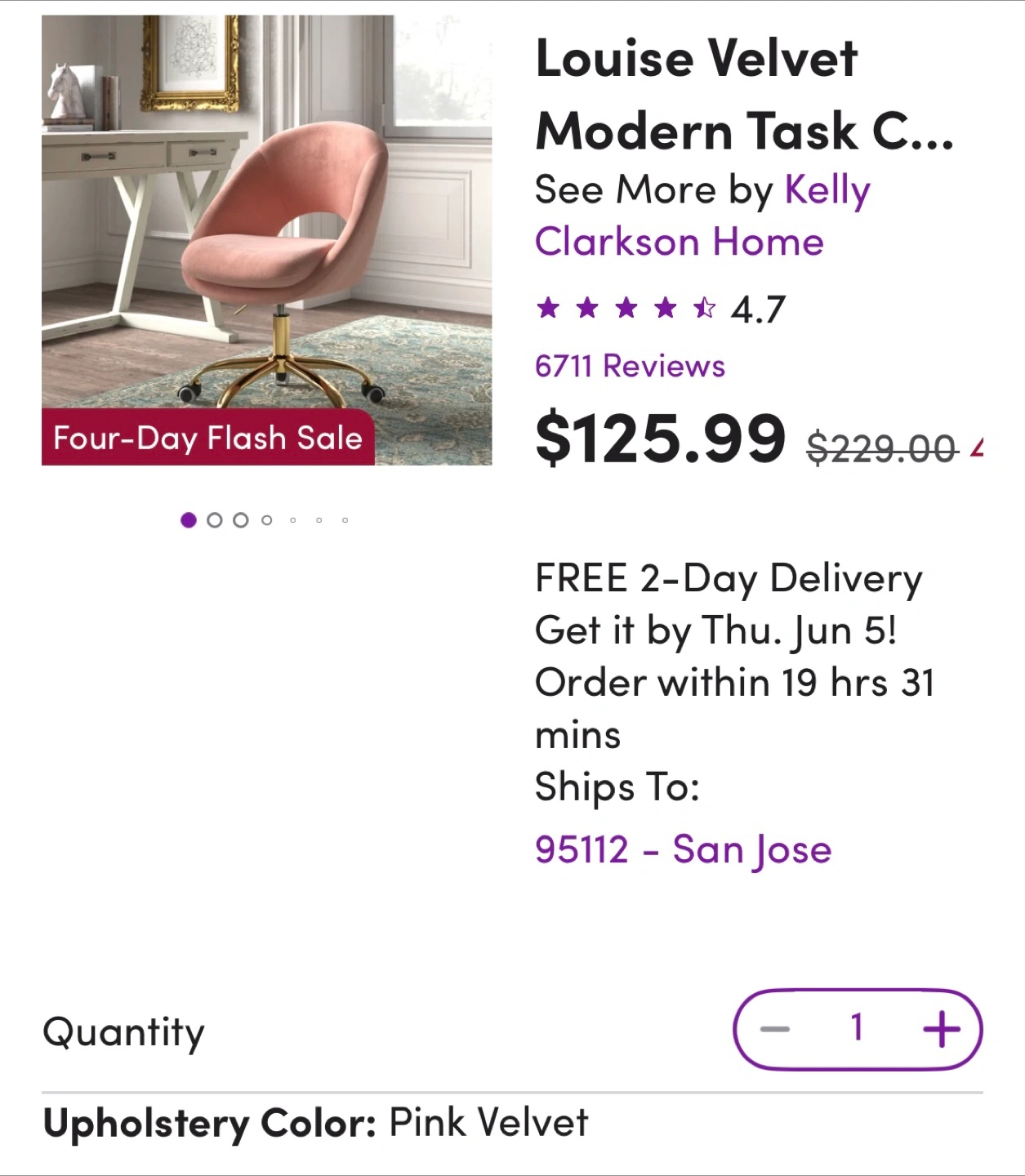Expand the Upholstery Color Pink Velvet option
This screenshot has width=1025, height=1176.
315,1123
